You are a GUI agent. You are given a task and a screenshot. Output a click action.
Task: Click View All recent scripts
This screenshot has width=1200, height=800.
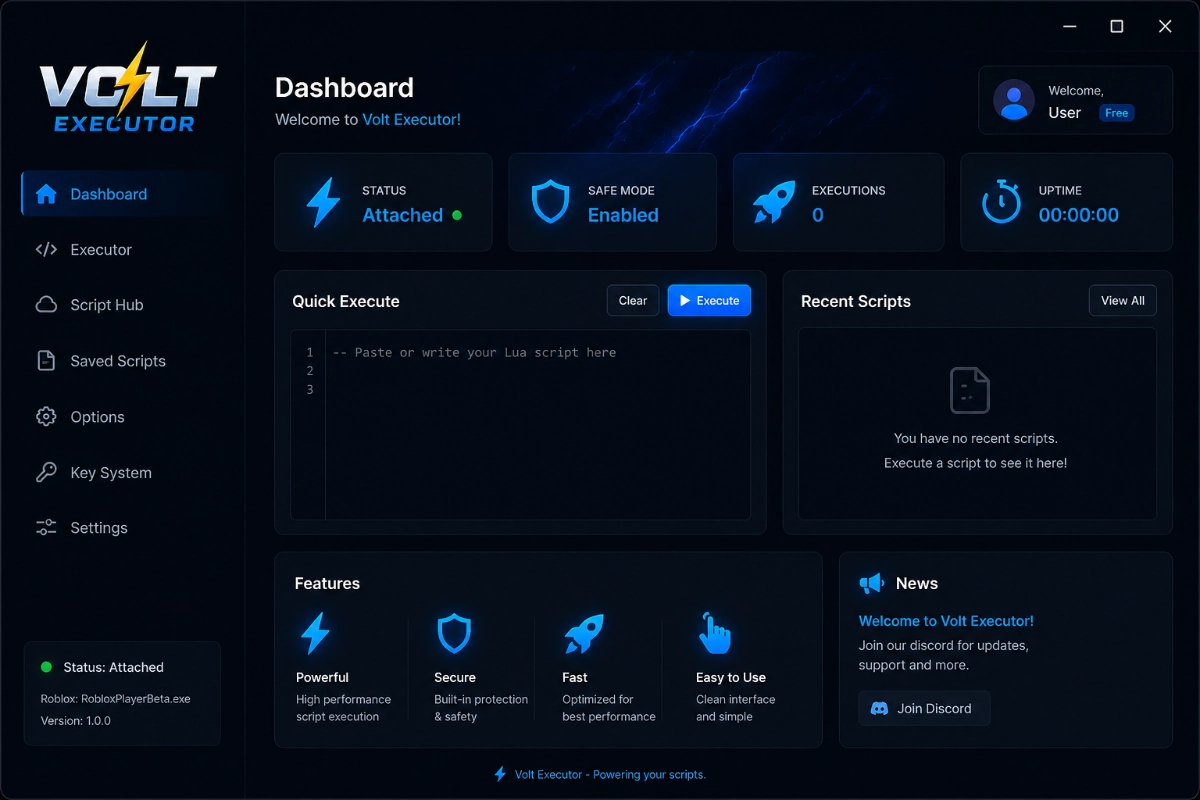click(x=1123, y=300)
